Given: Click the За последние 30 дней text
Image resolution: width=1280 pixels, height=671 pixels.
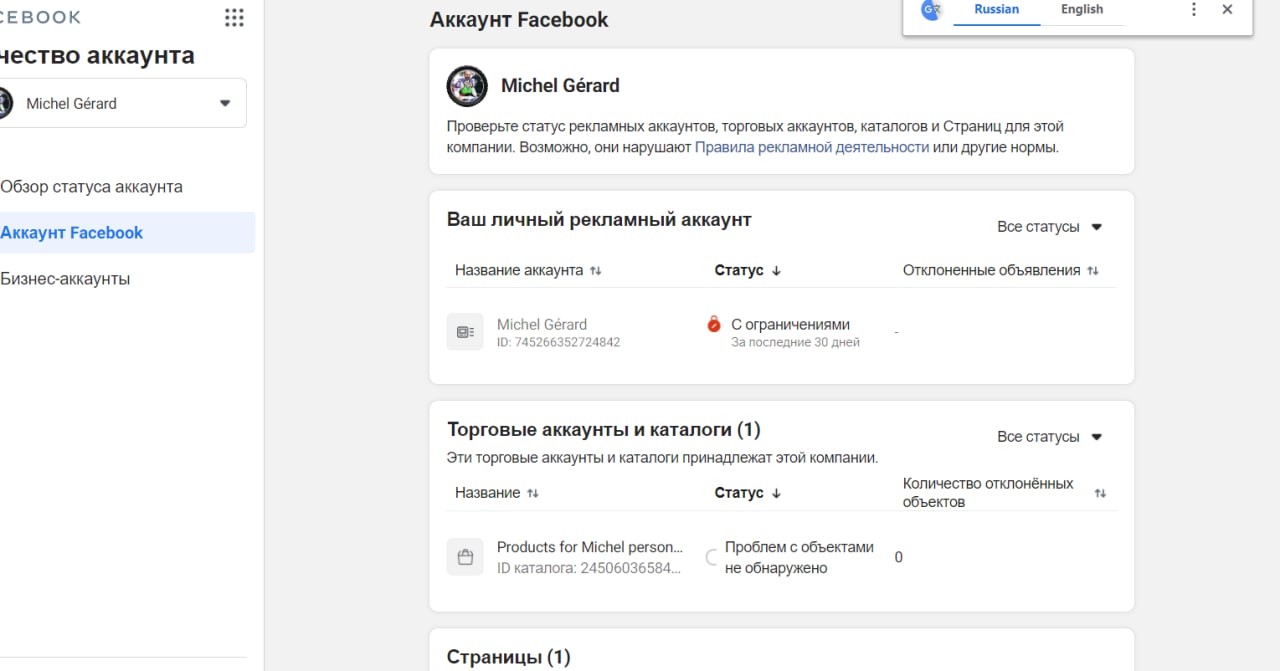Looking at the screenshot, I should pyautogui.click(x=795, y=342).
